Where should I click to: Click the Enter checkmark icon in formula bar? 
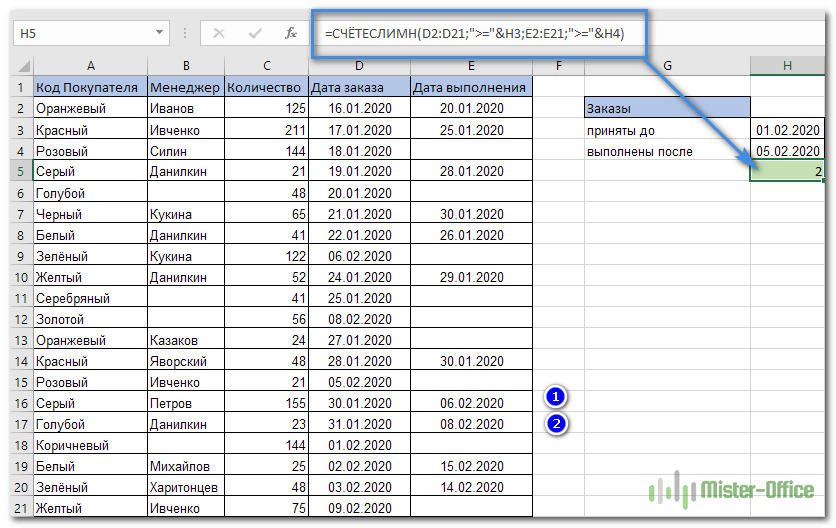click(254, 33)
